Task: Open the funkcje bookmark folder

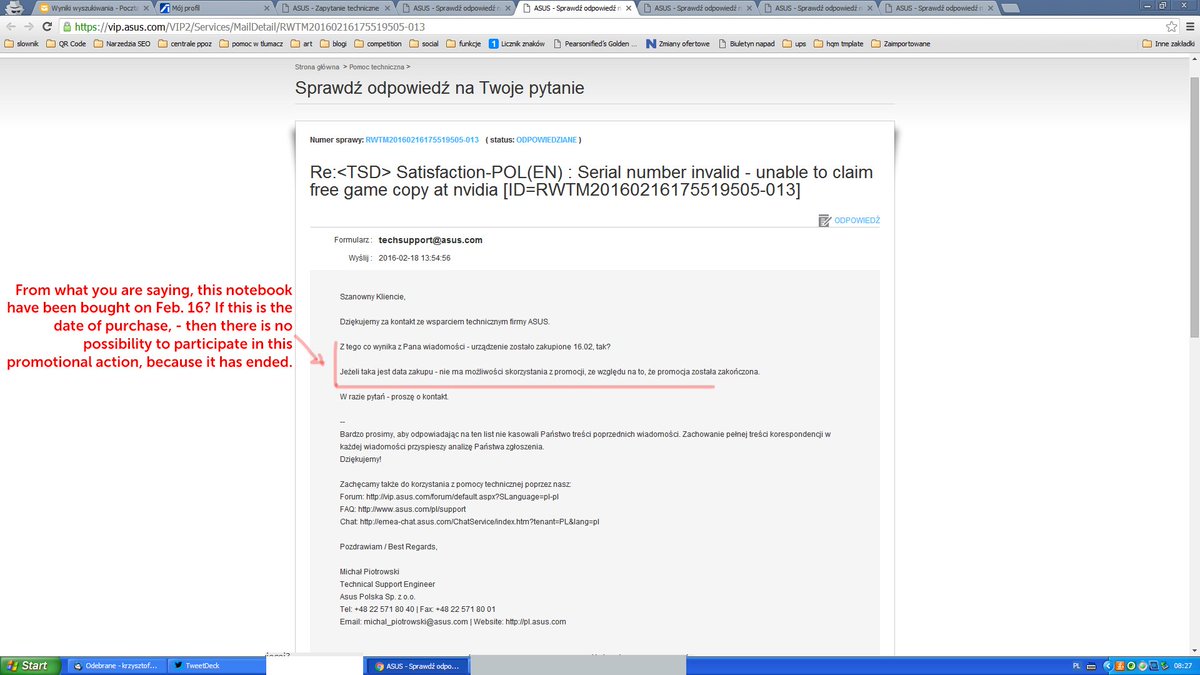Action: point(464,44)
